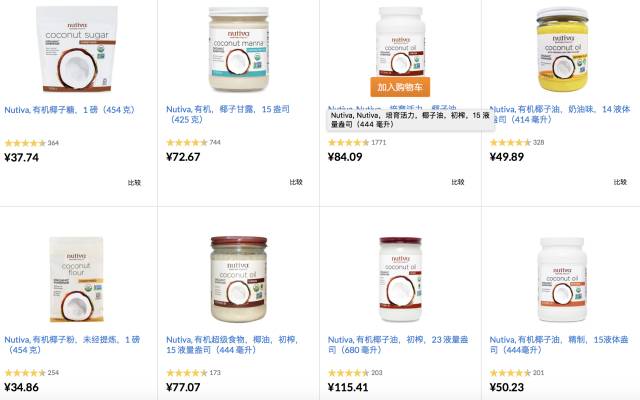This screenshot has width=640, height=400.
Task: Toggle 比较 compare for the coconut manna
Action: [296, 182]
